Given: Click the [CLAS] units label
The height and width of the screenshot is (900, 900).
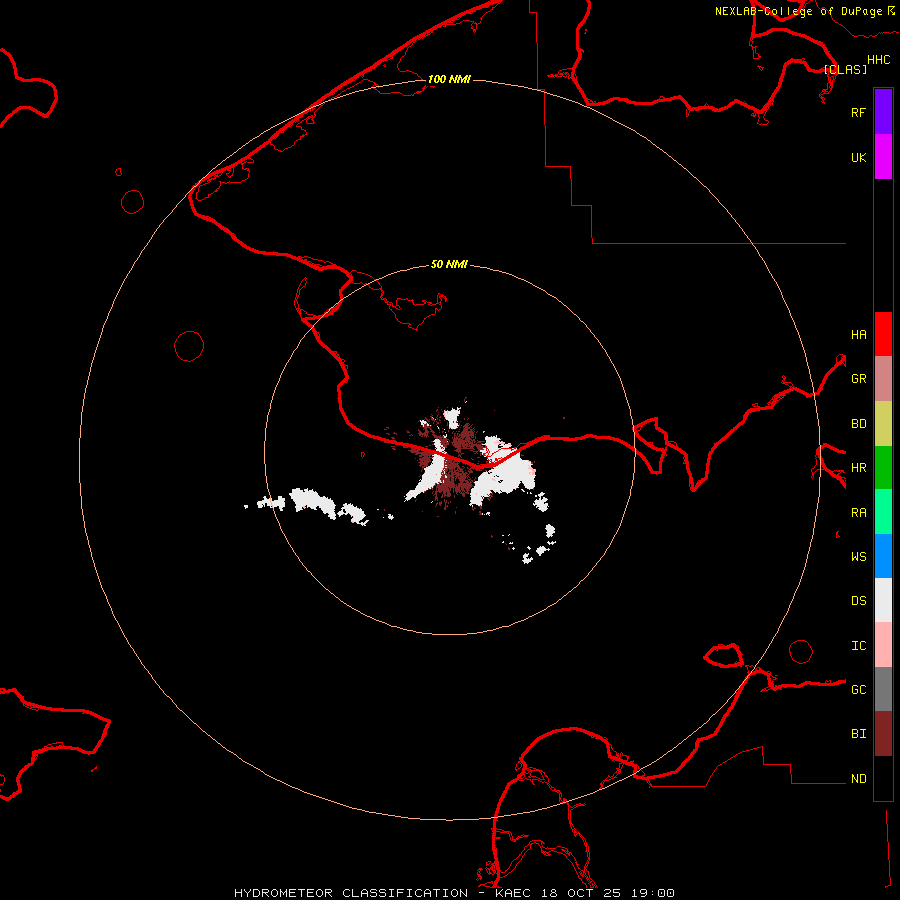Looking at the screenshot, I should 845,69.
